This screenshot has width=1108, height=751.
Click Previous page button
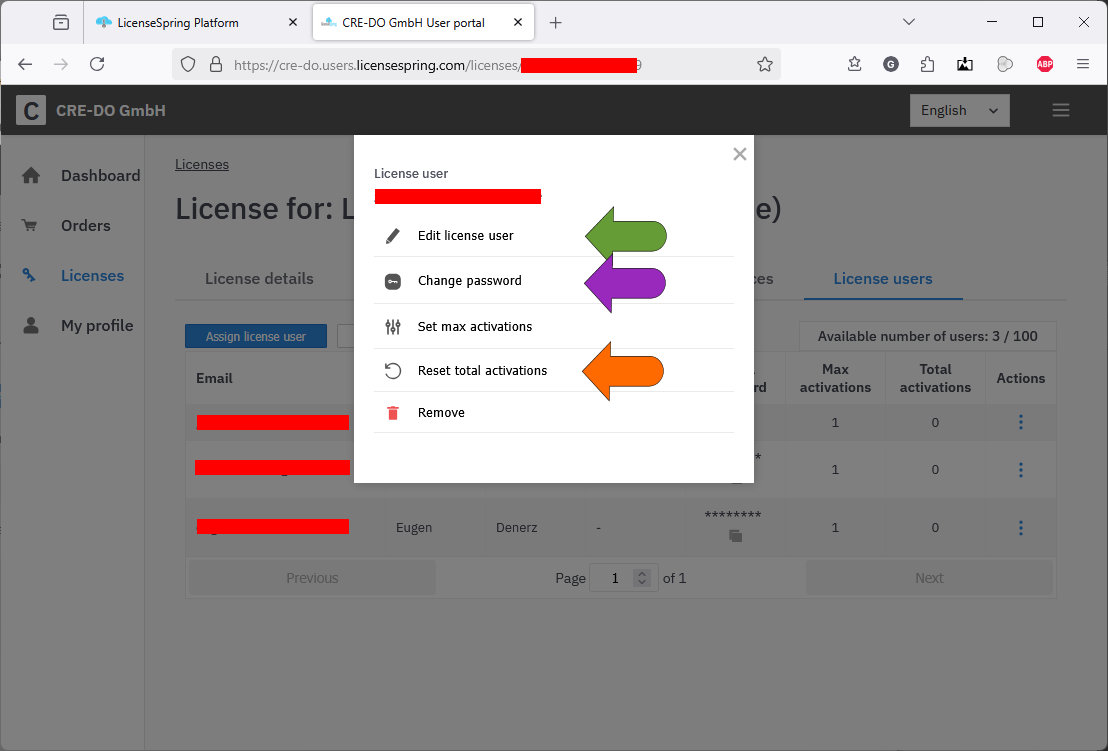click(x=312, y=578)
